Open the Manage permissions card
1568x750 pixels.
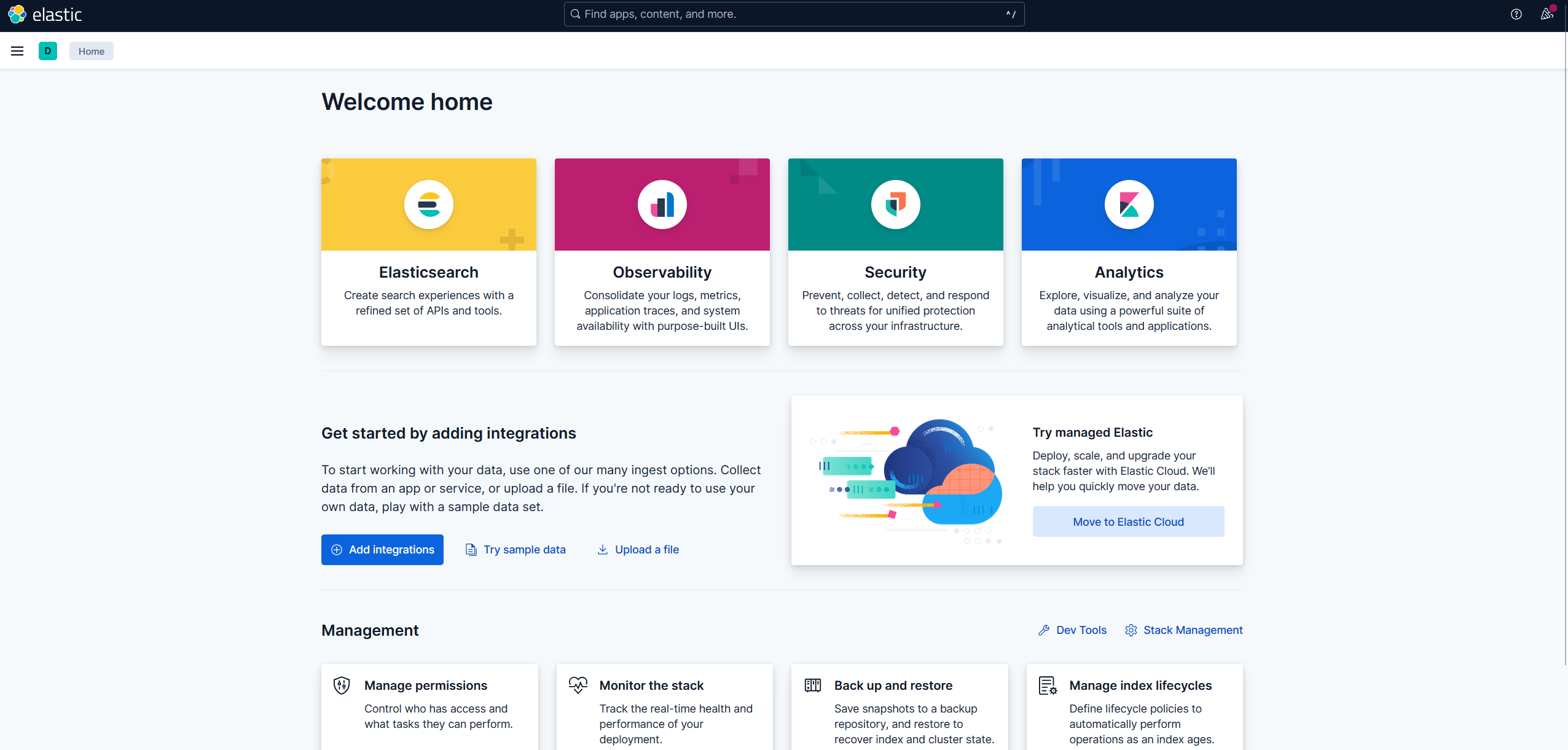[x=426, y=686]
